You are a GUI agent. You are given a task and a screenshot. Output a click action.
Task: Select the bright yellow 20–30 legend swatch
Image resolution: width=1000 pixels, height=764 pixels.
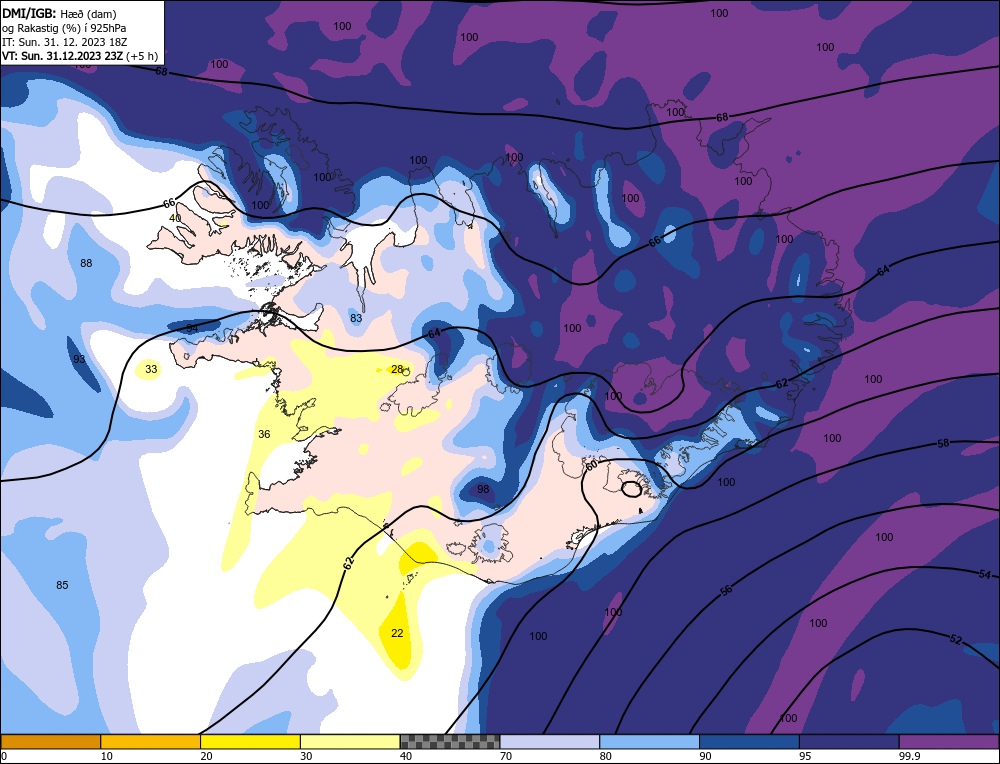coord(250,741)
